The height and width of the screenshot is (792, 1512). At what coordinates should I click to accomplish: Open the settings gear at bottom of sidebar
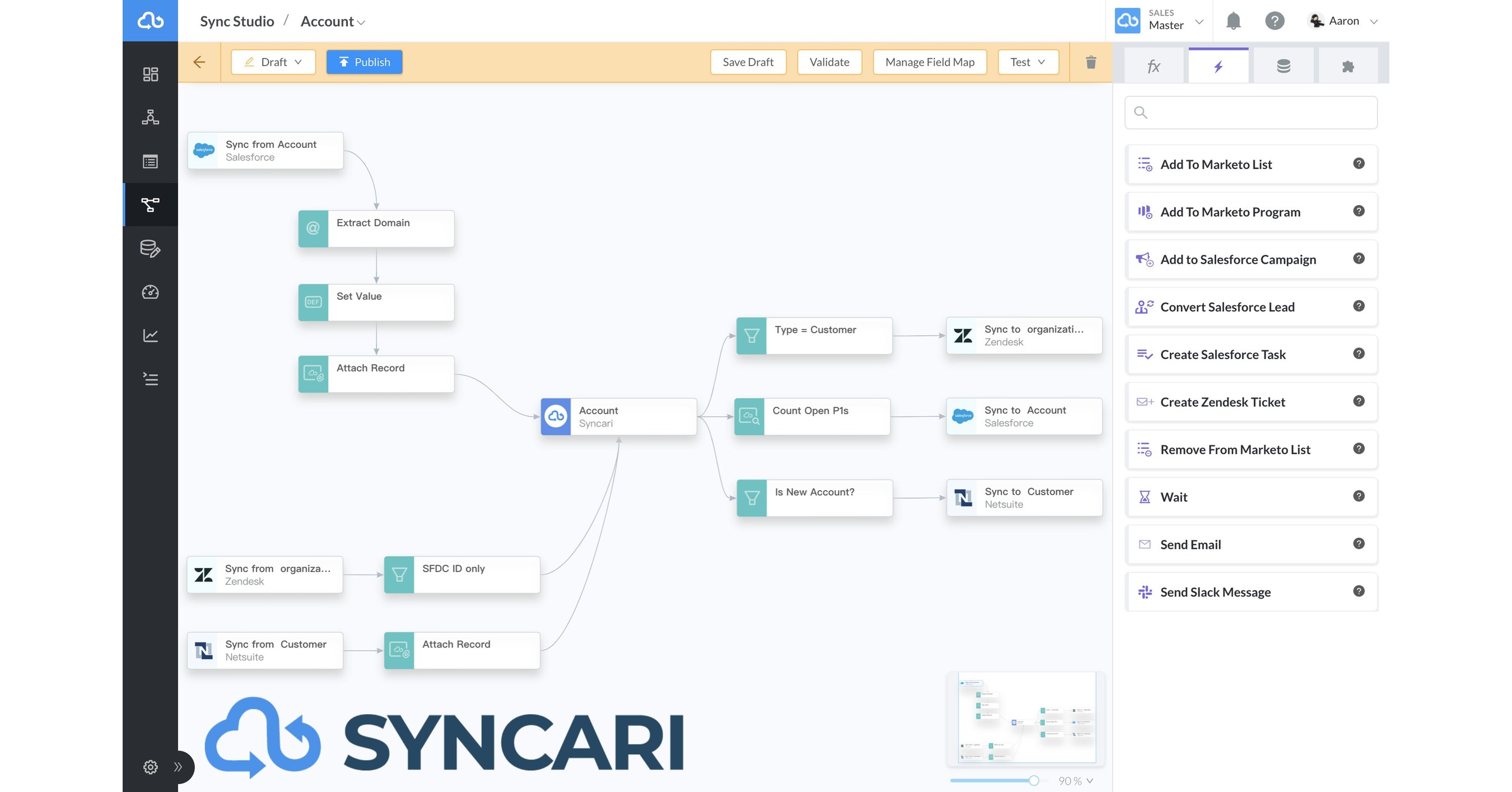150,767
